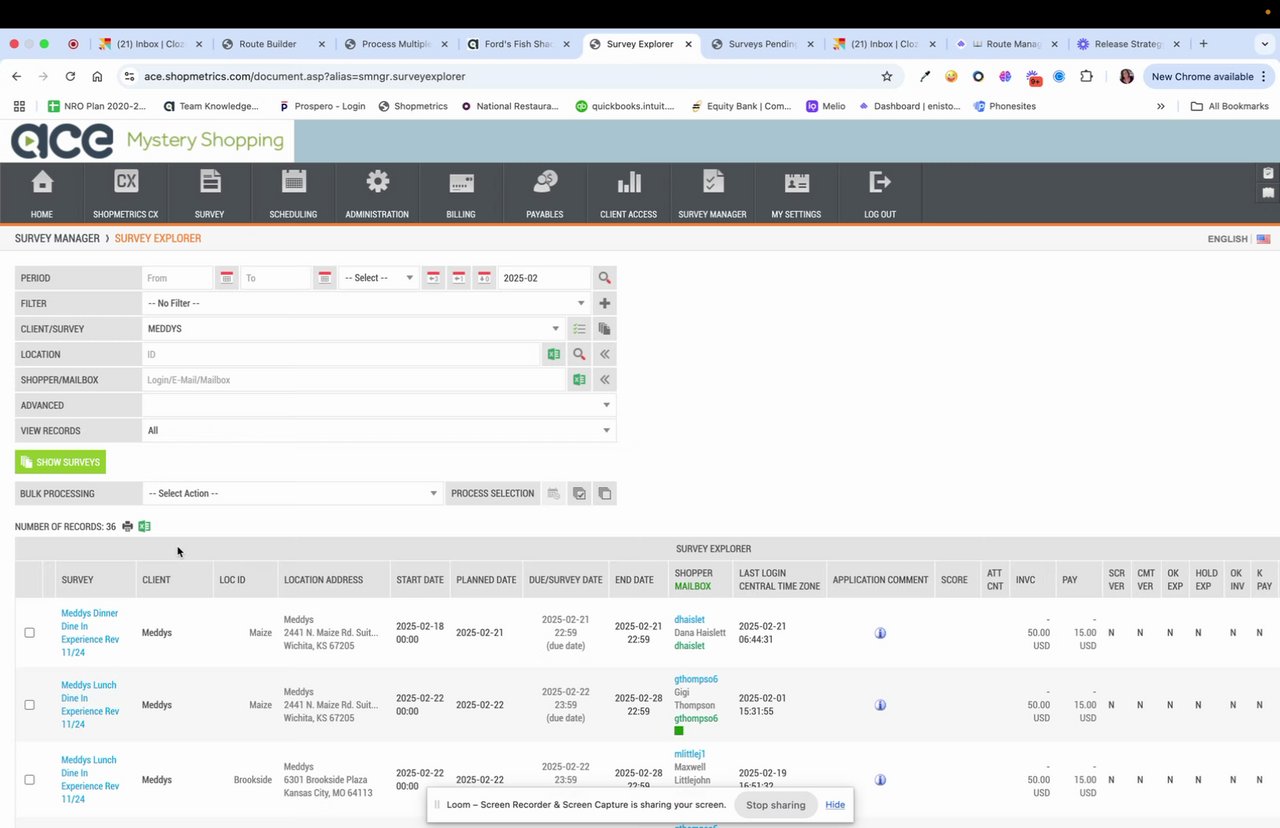Switch to Surveys Pending browser tab
Screen dimensions: 1280x828
tap(764, 44)
